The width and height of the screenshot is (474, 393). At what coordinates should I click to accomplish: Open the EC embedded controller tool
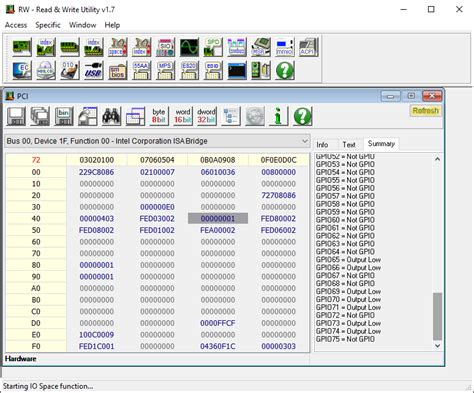pos(22,70)
